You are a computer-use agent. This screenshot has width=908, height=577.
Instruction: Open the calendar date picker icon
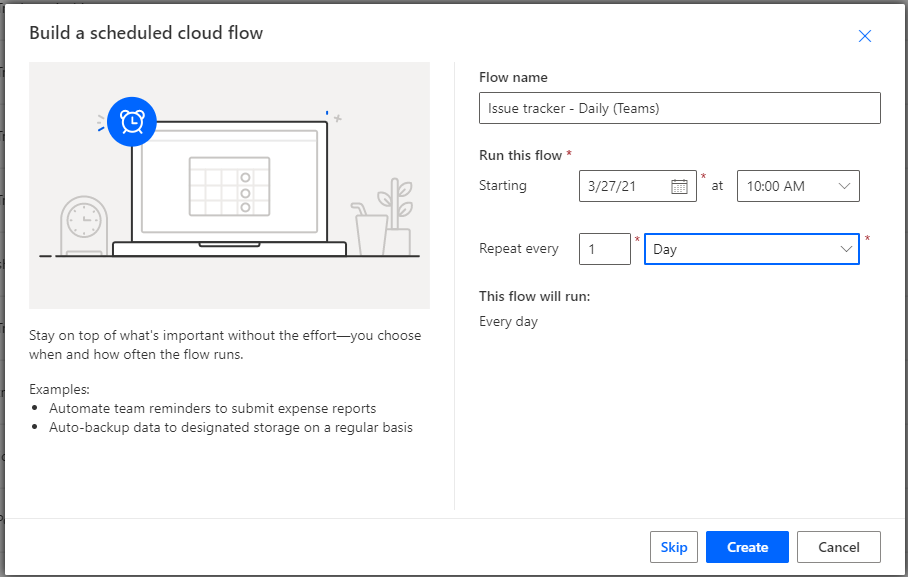[x=680, y=186]
